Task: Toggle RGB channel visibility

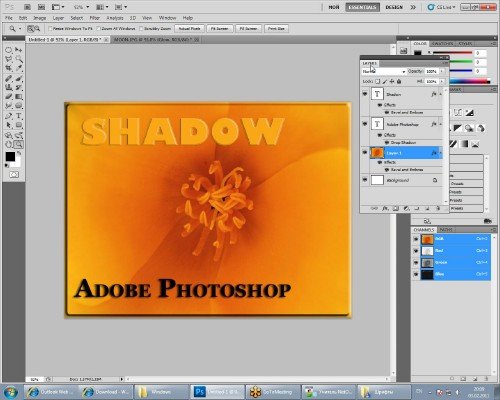Action: (416, 239)
